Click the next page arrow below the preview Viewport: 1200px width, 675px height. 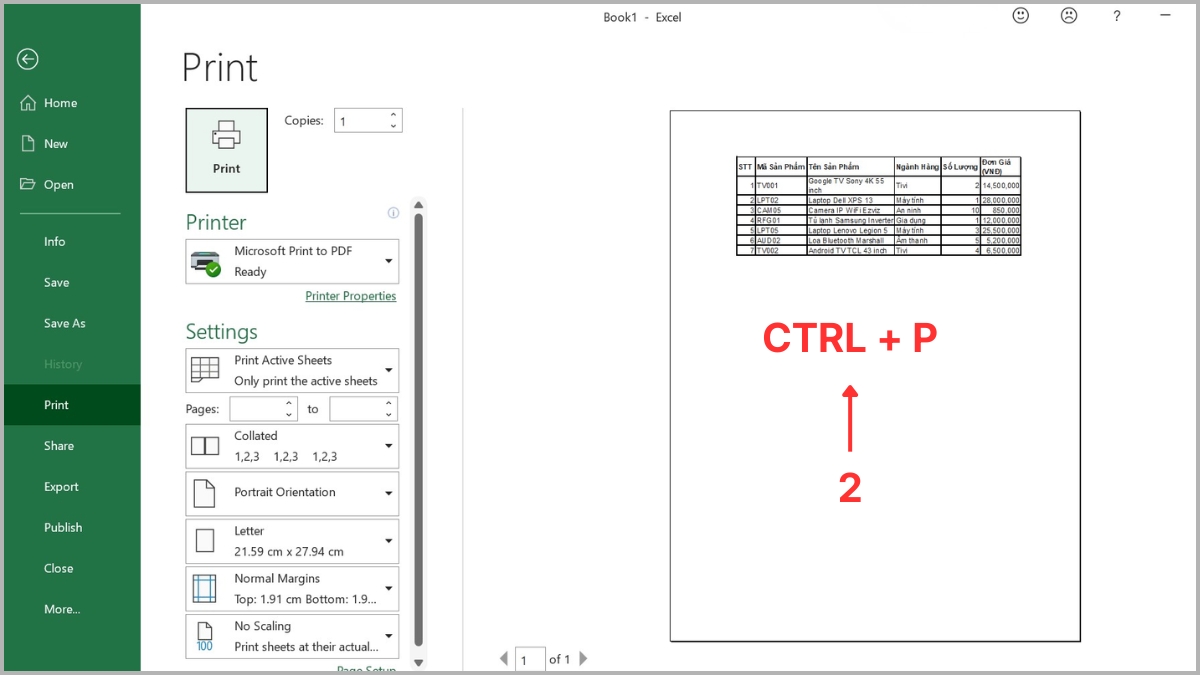[583, 658]
